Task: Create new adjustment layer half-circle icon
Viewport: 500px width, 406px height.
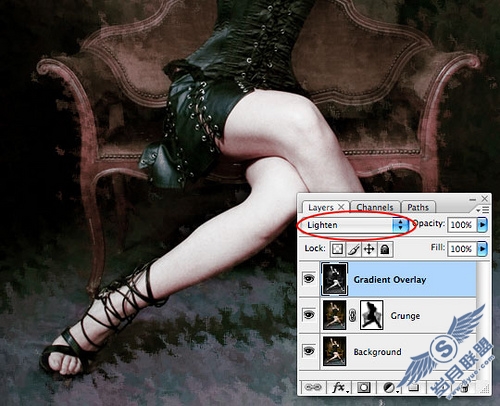Action: point(390,387)
